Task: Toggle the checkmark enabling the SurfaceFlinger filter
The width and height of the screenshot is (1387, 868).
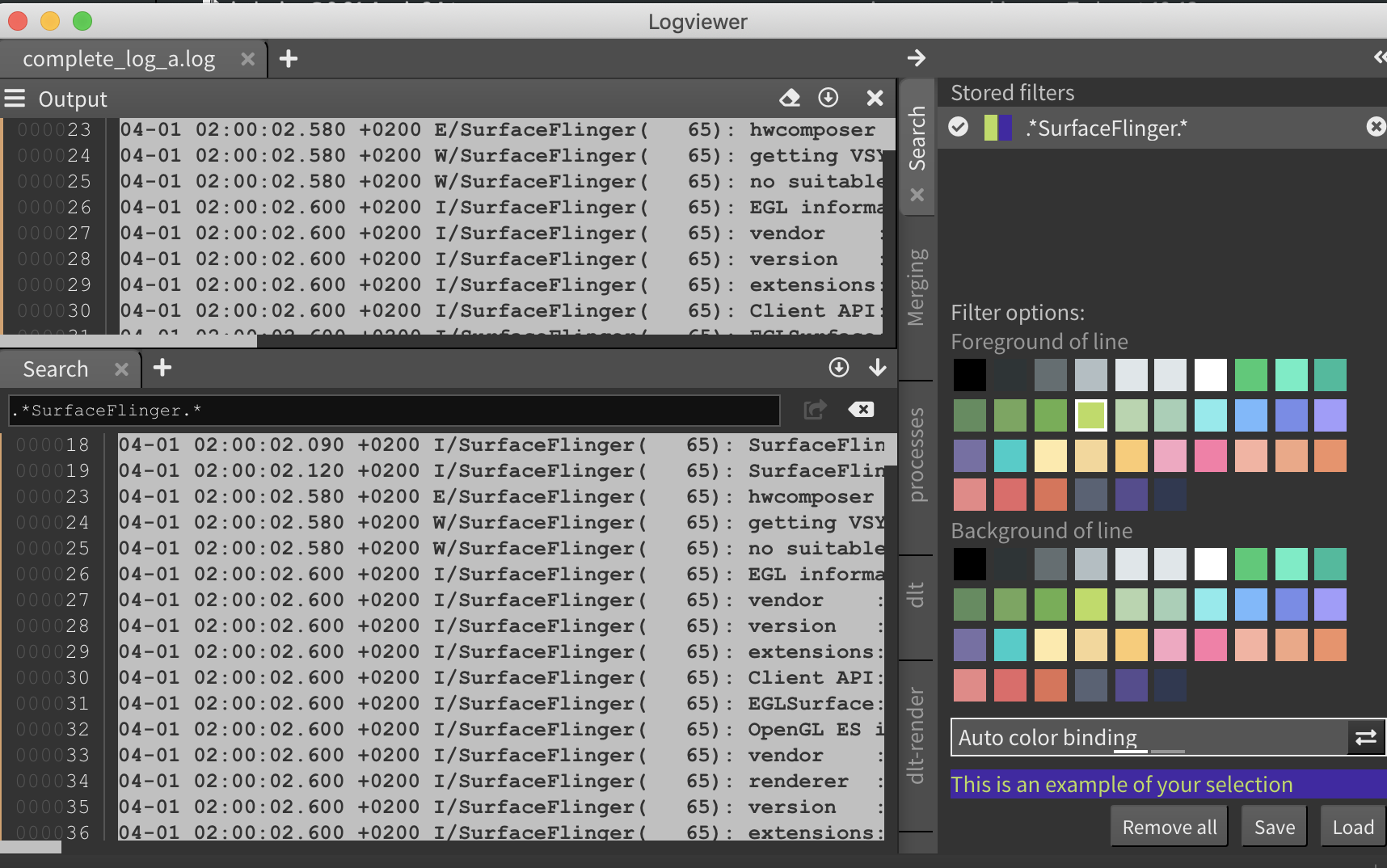Action: [958, 127]
